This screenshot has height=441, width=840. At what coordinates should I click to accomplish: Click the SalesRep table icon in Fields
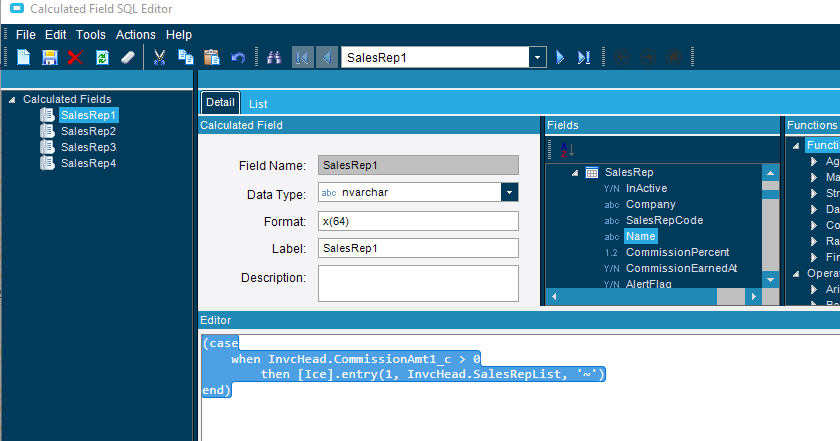[x=592, y=173]
